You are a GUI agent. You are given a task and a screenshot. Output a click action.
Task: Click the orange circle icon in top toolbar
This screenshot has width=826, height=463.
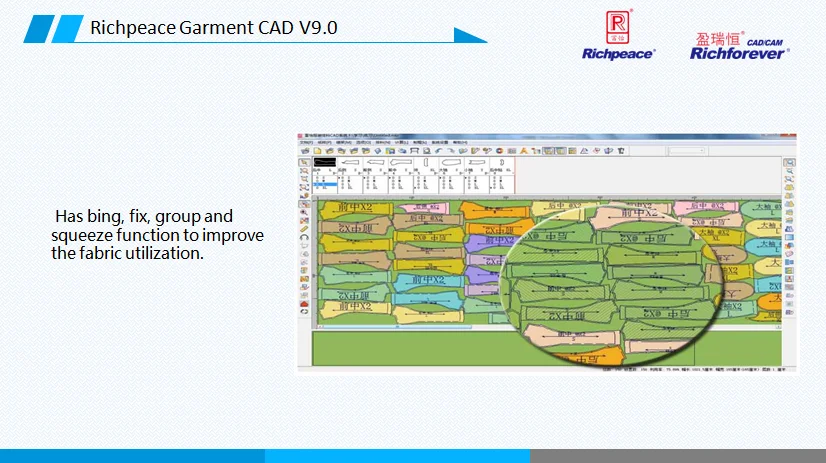[499, 151]
